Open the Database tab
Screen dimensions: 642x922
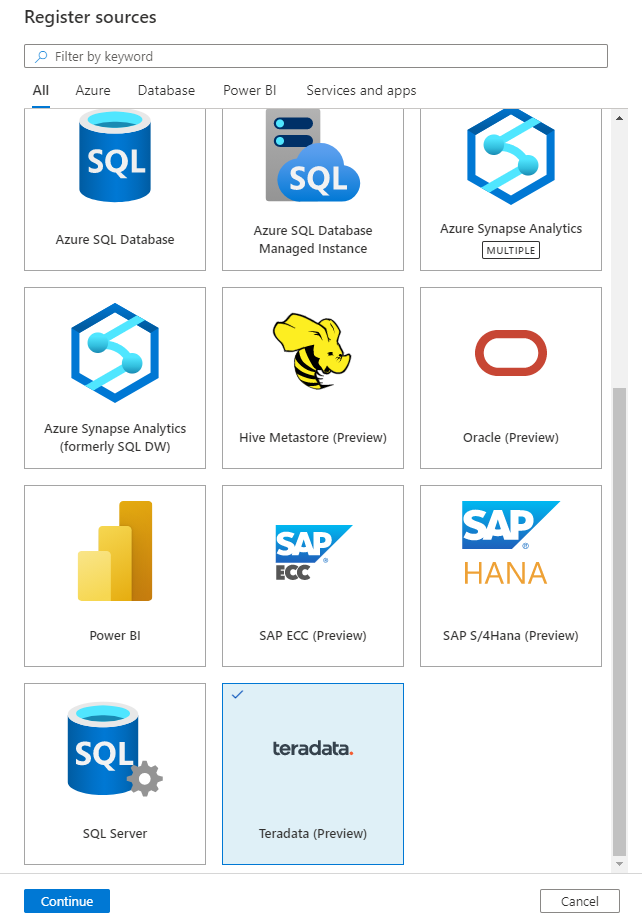pyautogui.click(x=166, y=90)
